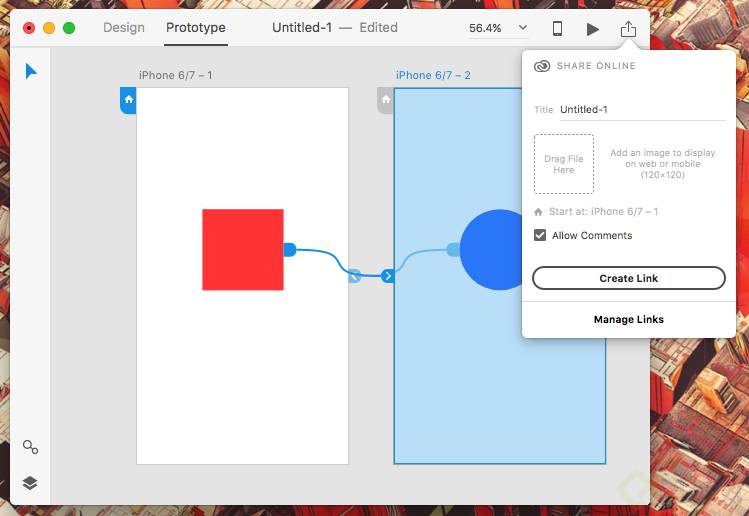Click the Title input field Untitled-1
749x516 pixels.
point(642,110)
